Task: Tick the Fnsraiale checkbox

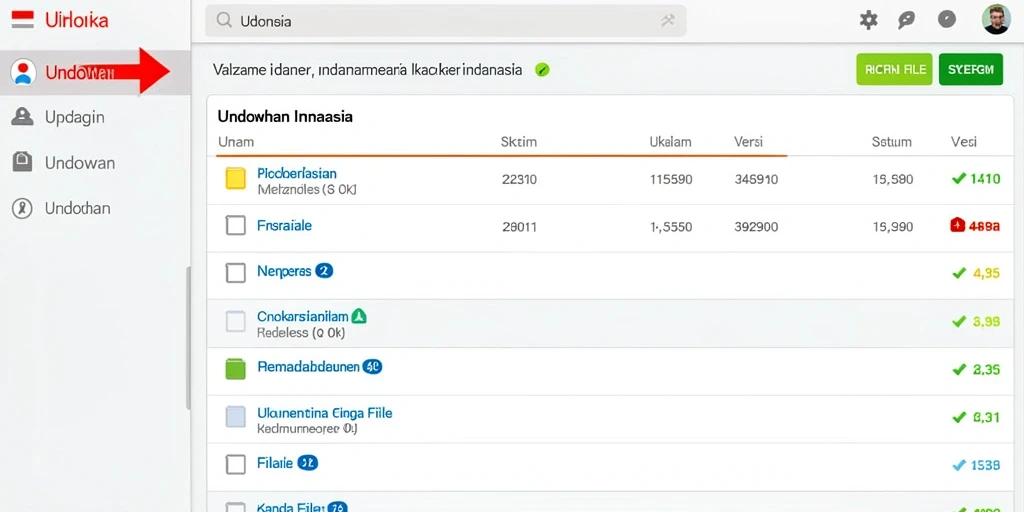Action: (x=235, y=226)
